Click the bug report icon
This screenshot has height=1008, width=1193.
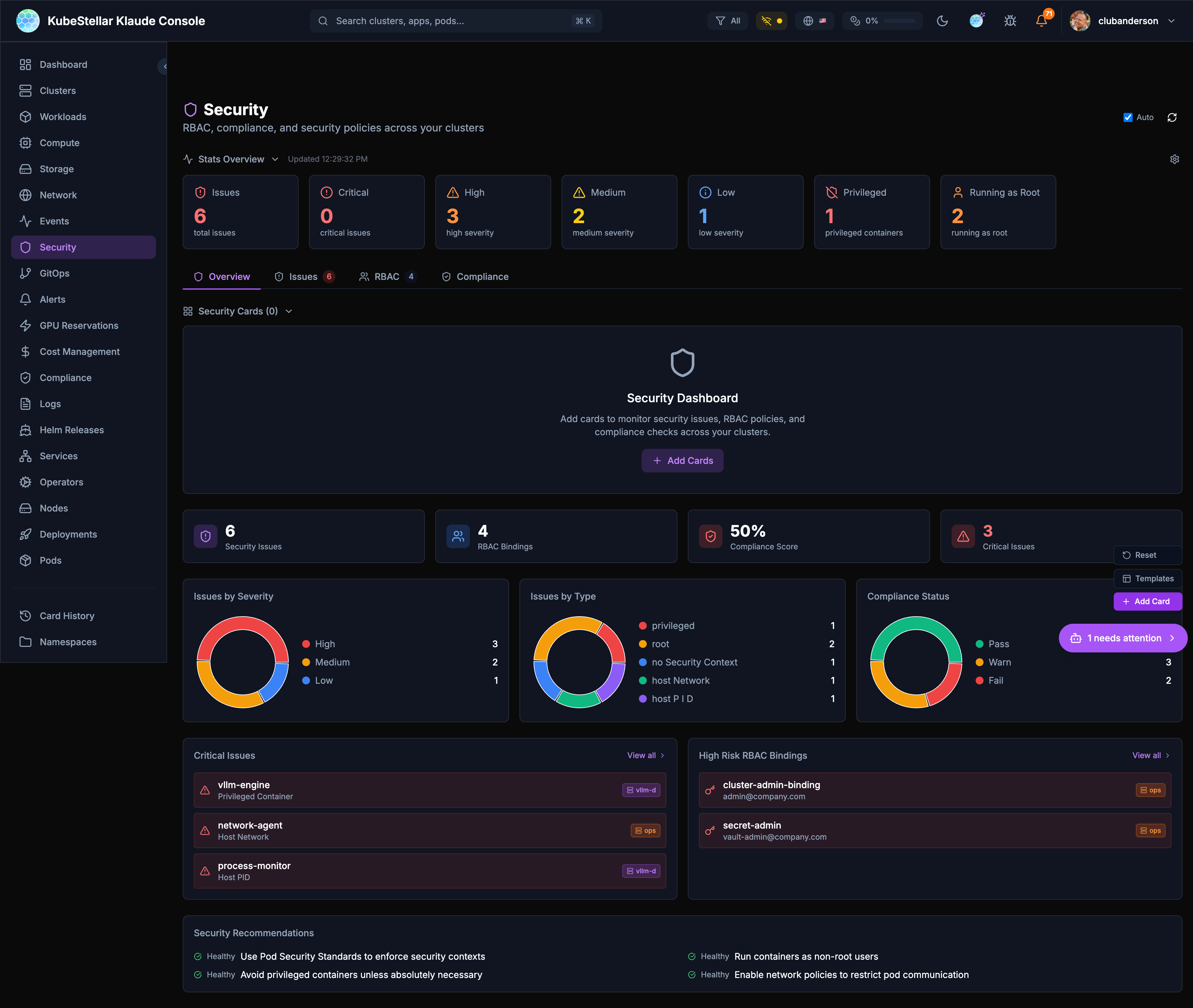point(1010,21)
